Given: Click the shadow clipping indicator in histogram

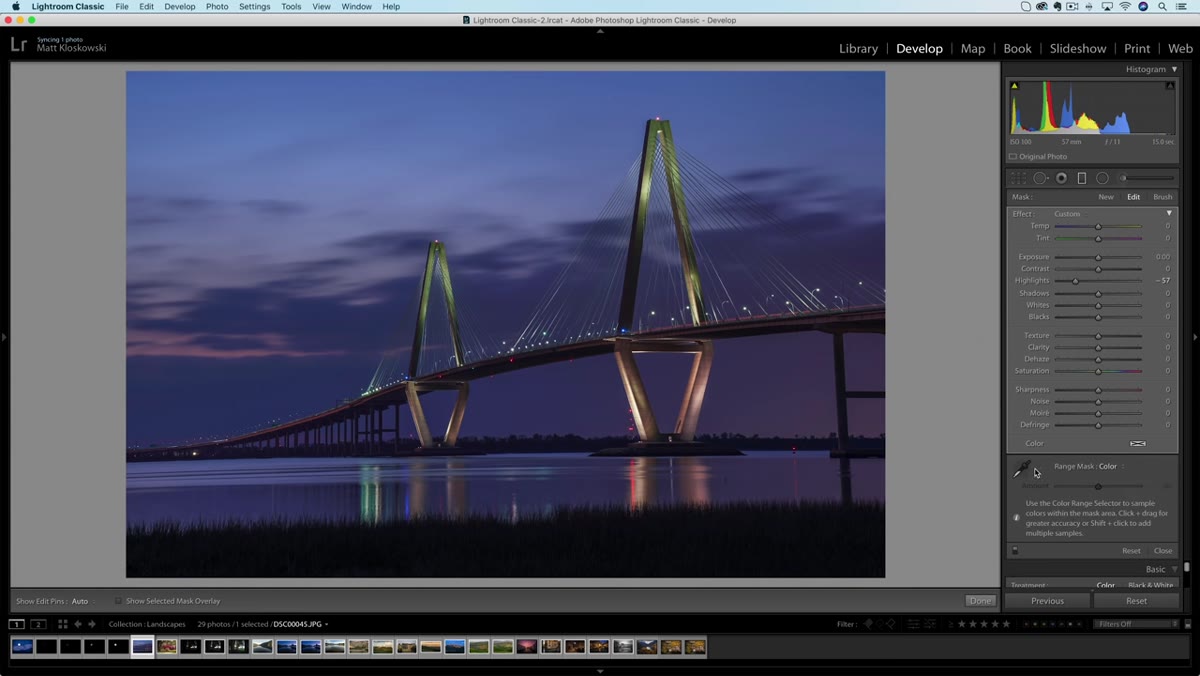Looking at the screenshot, I should pyautogui.click(x=1014, y=86).
